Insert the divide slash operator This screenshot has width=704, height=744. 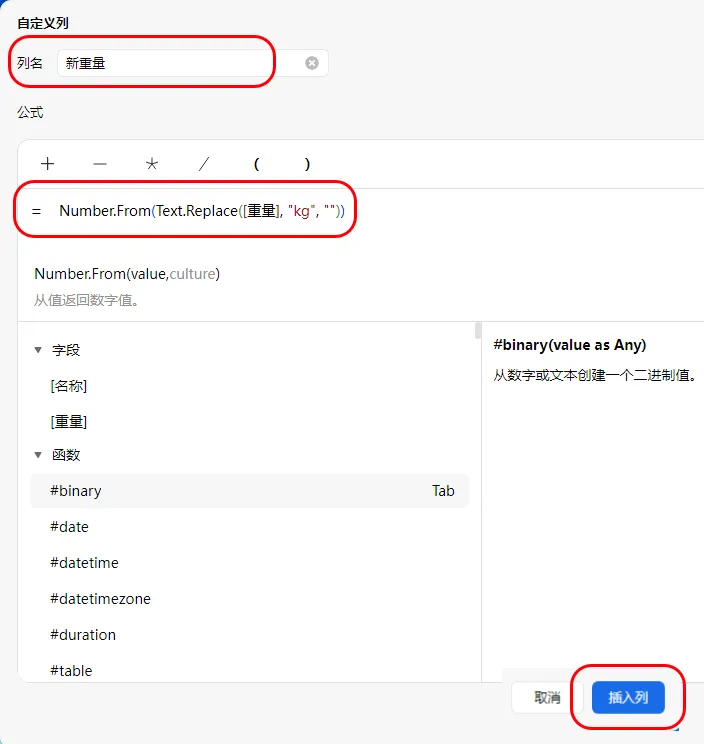pos(204,164)
